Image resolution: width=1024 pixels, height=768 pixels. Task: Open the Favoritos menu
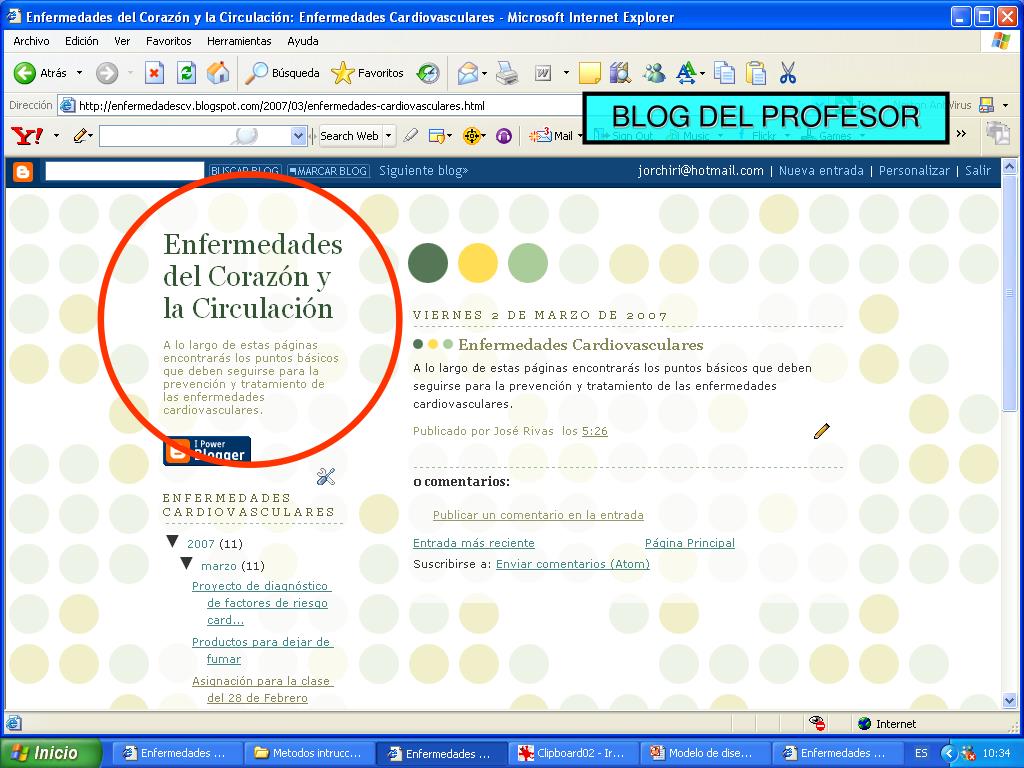click(x=168, y=40)
